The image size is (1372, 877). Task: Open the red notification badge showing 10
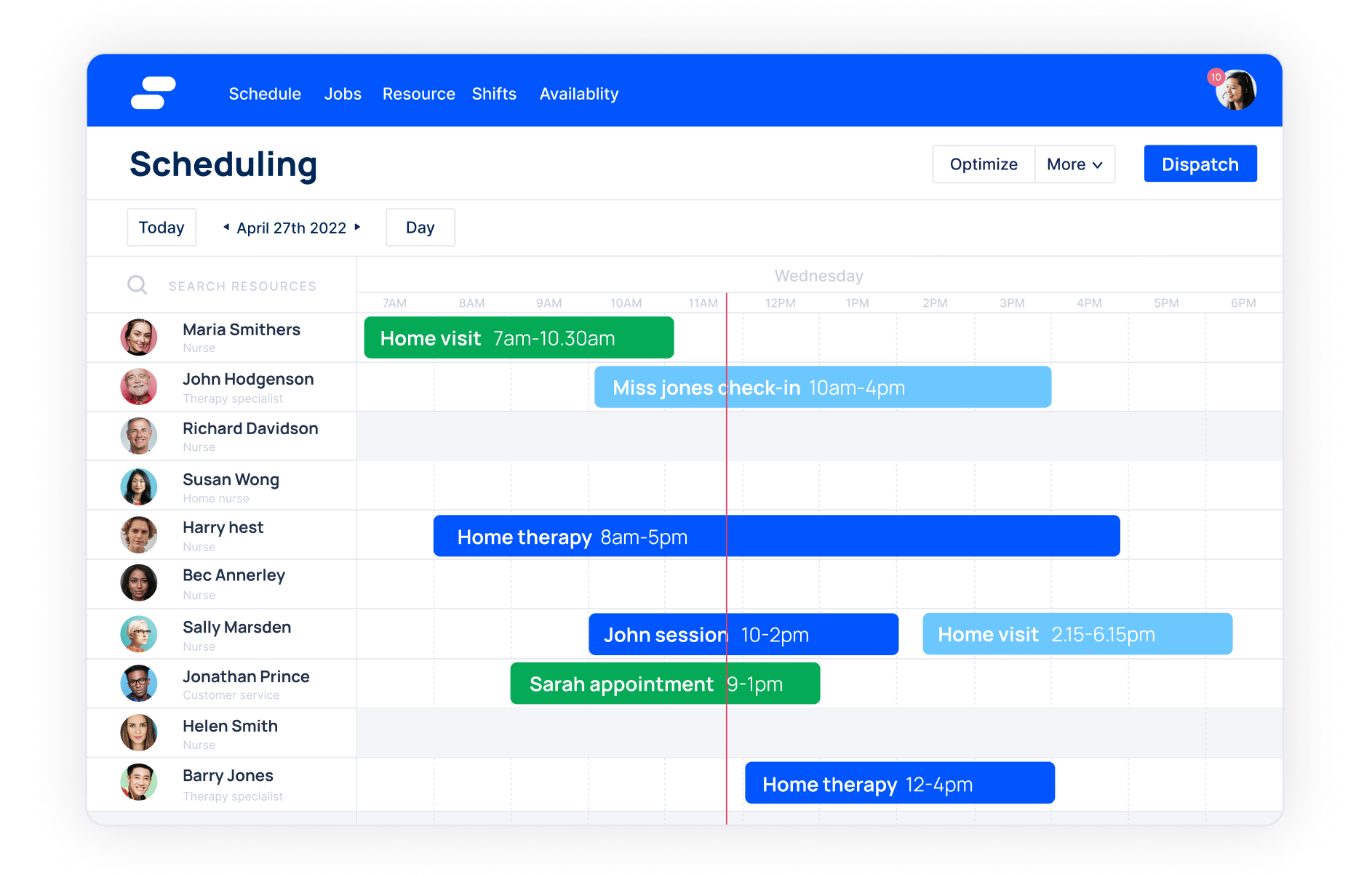(1216, 77)
